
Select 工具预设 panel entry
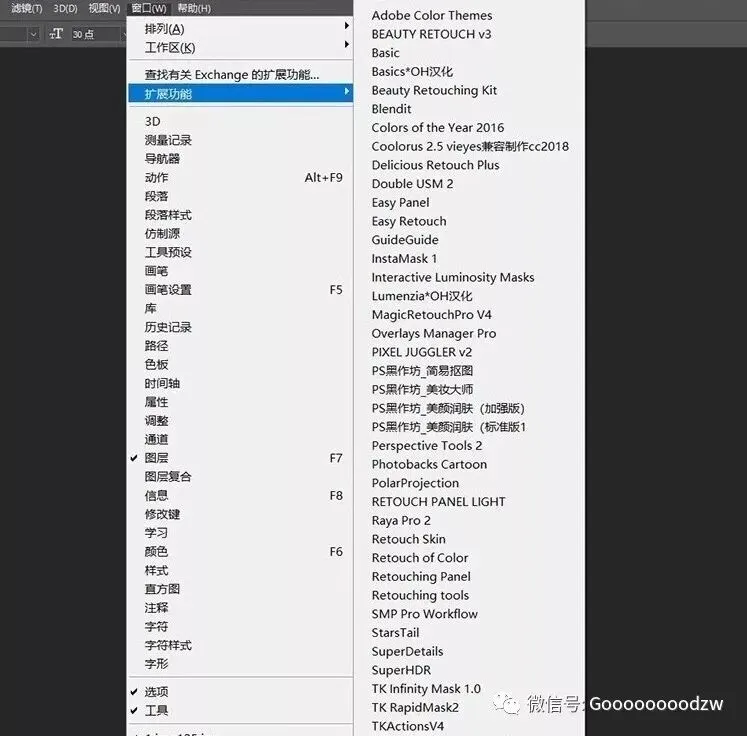click(x=241, y=252)
